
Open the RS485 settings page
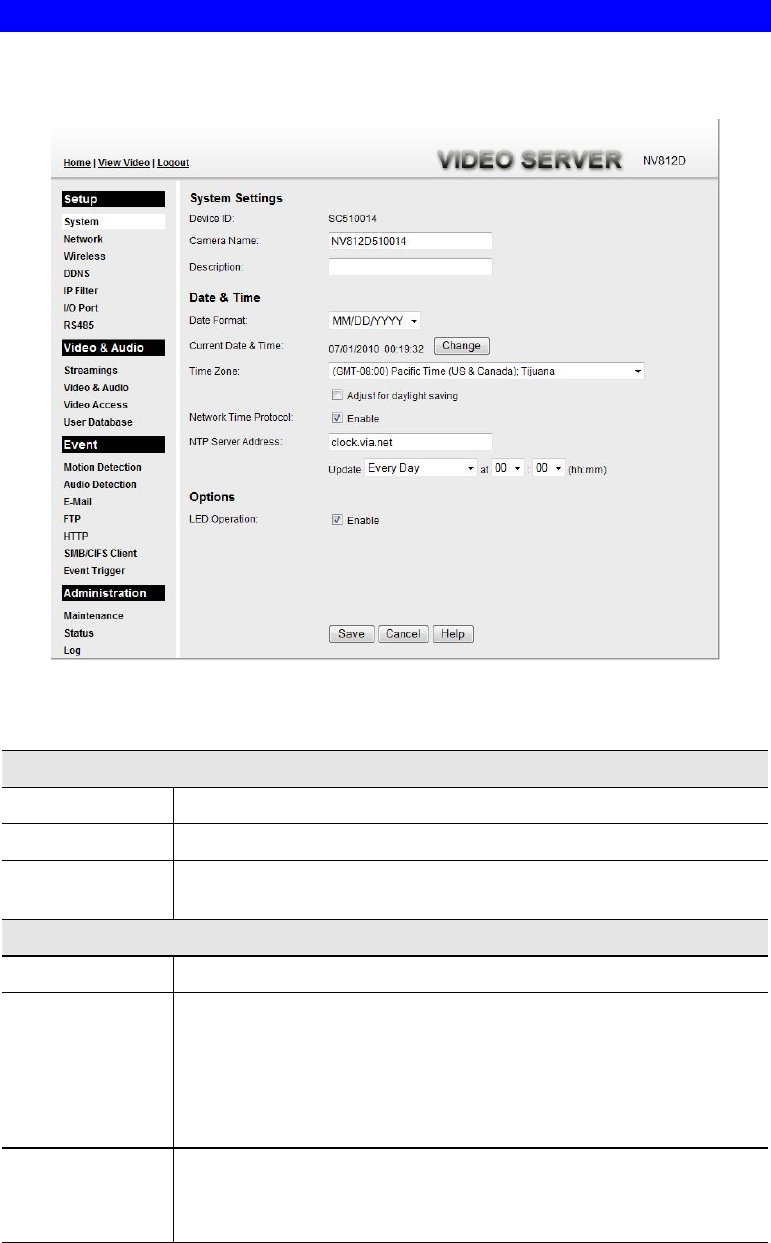point(78,325)
